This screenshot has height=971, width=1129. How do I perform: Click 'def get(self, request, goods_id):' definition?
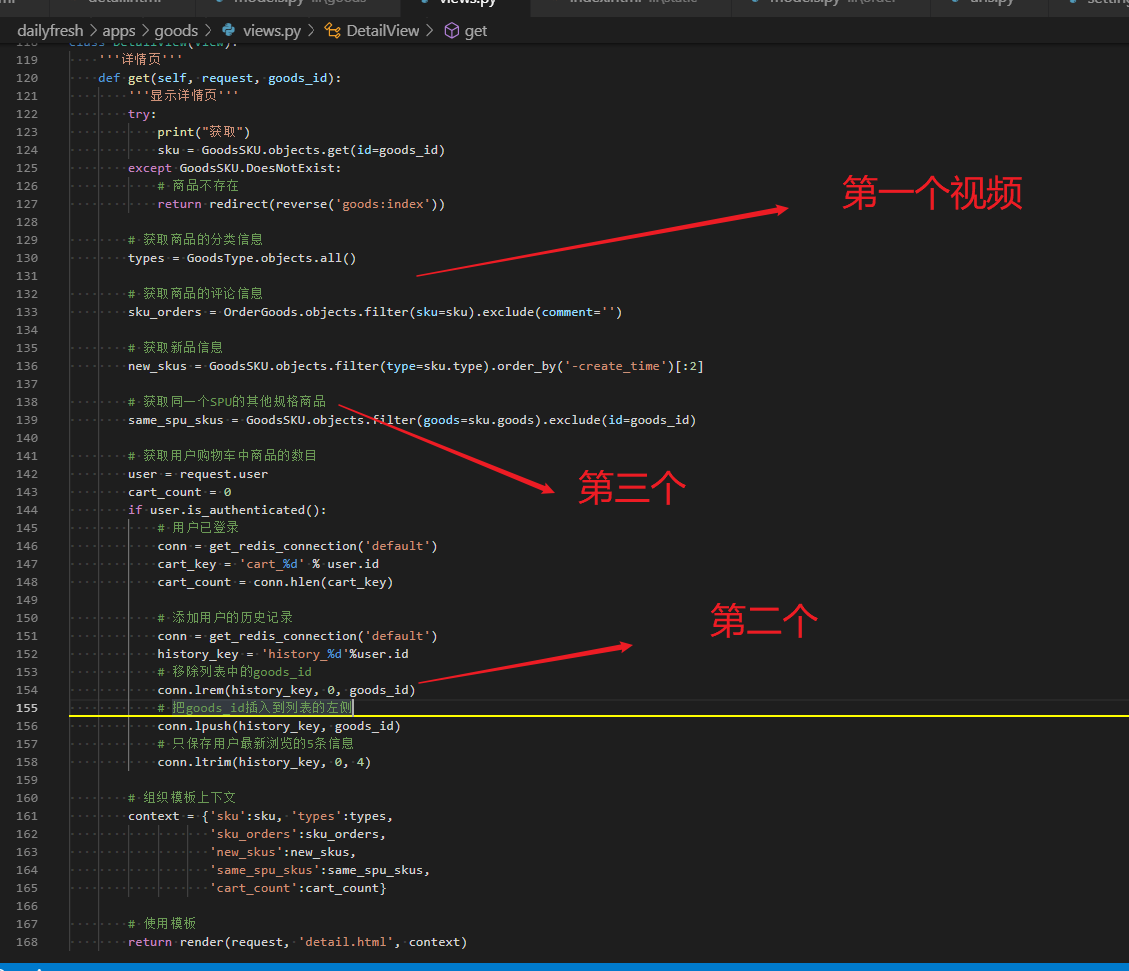(220, 78)
